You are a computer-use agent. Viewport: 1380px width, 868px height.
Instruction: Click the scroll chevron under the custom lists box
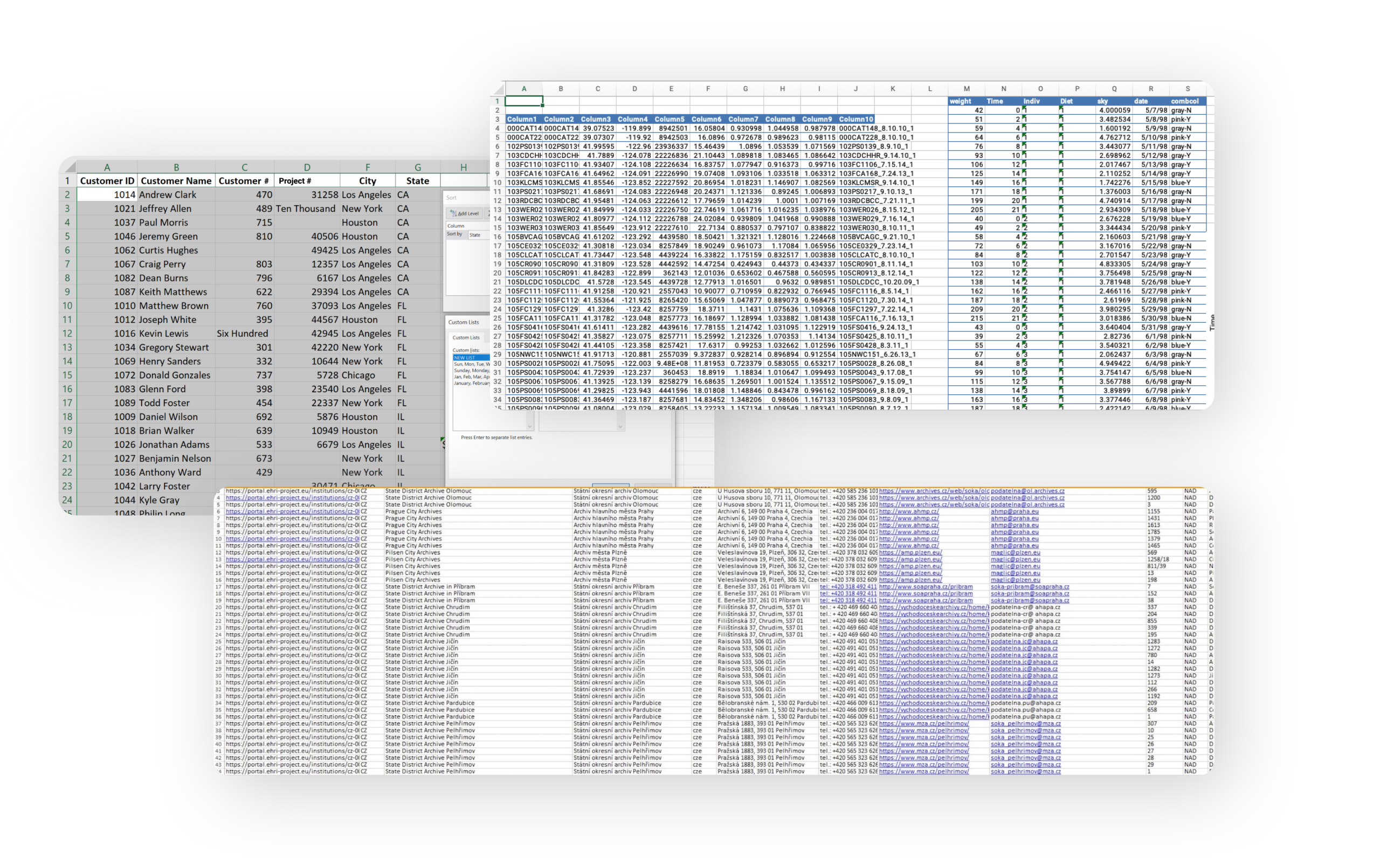tap(530, 427)
